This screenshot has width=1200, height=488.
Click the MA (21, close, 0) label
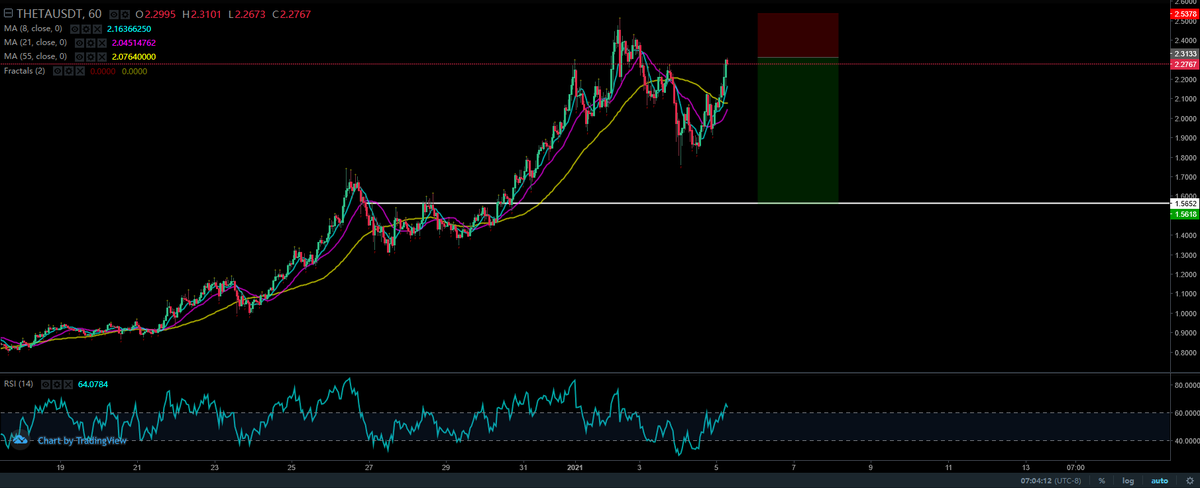point(35,43)
